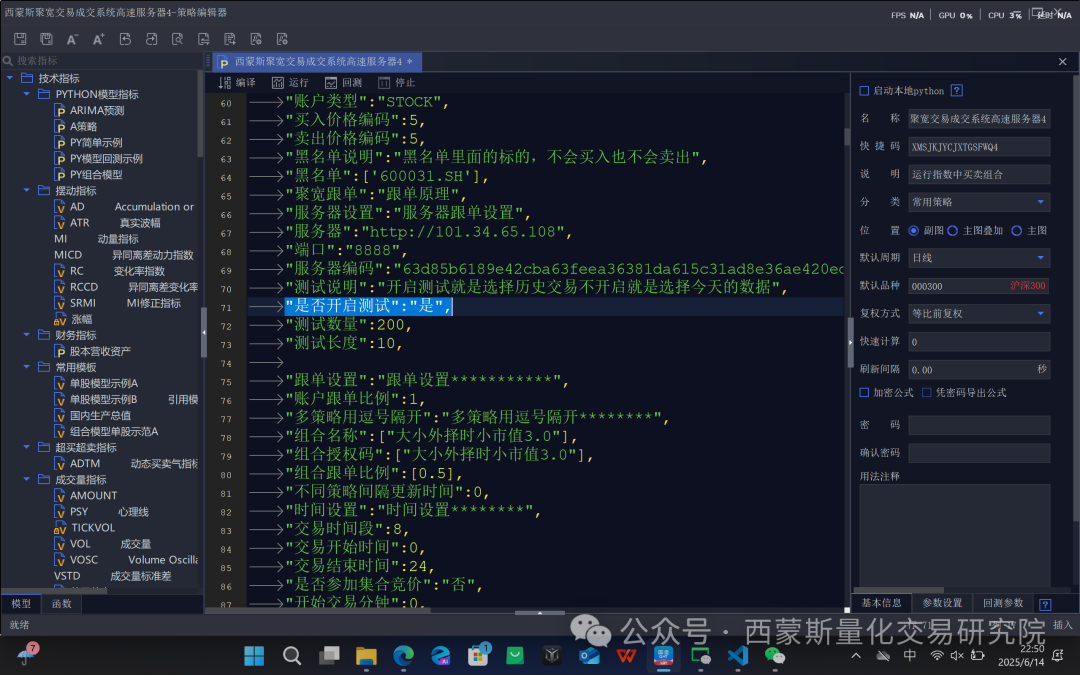Switch to the 回测参数 tab
The image size is (1080, 675).
pos(1003,603)
